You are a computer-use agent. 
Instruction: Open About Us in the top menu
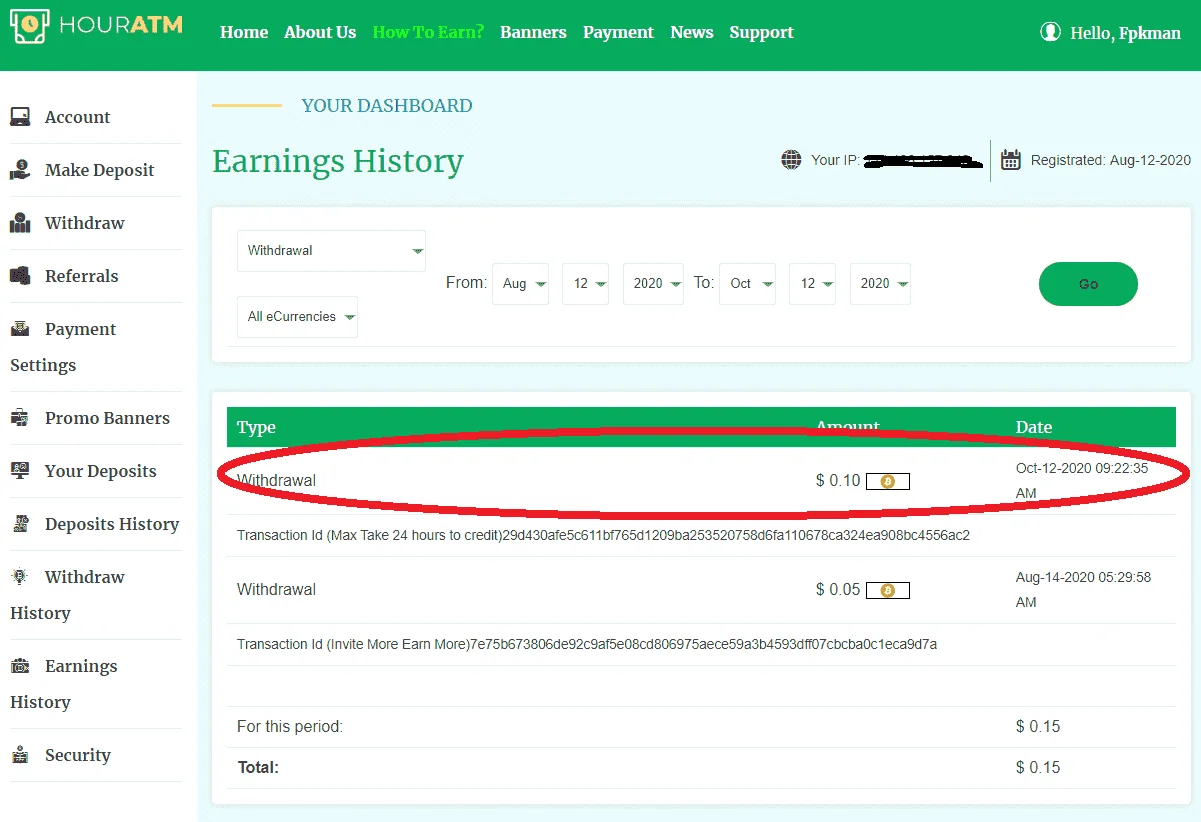(x=320, y=32)
